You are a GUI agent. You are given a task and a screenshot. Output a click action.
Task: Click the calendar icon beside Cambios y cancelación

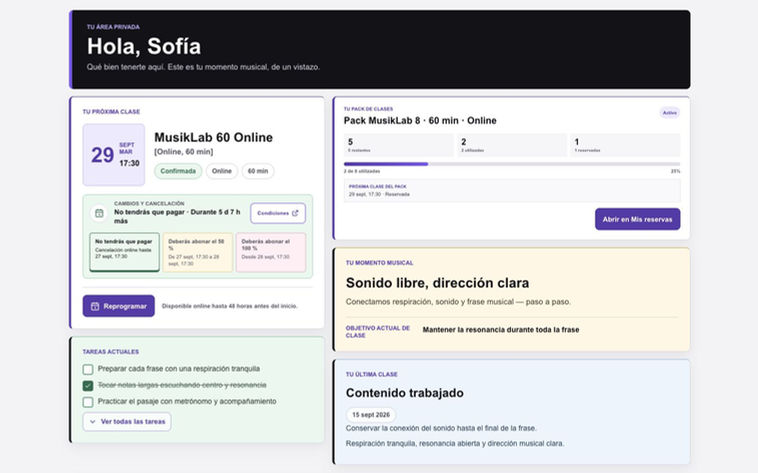point(99,213)
